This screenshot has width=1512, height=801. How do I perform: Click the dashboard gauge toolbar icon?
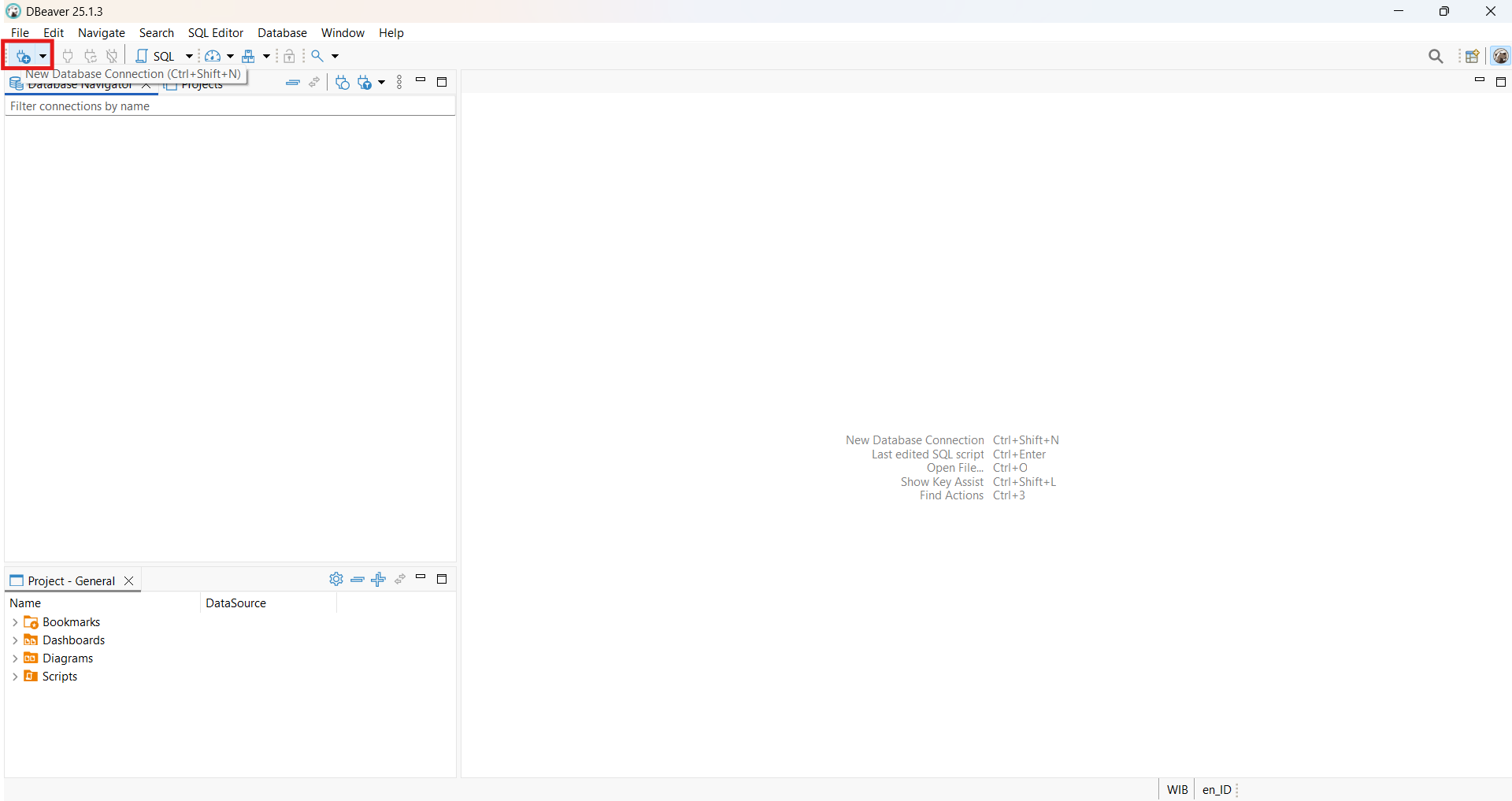213,56
